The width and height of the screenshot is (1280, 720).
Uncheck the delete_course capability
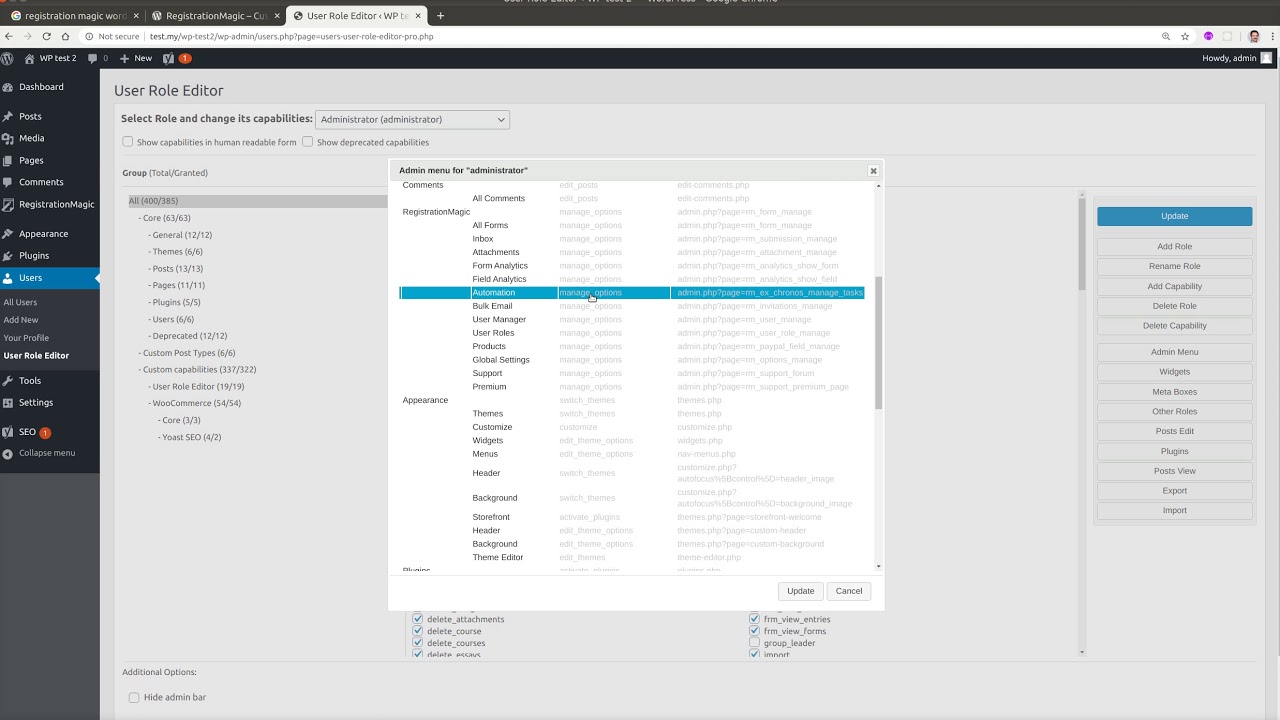pos(418,631)
